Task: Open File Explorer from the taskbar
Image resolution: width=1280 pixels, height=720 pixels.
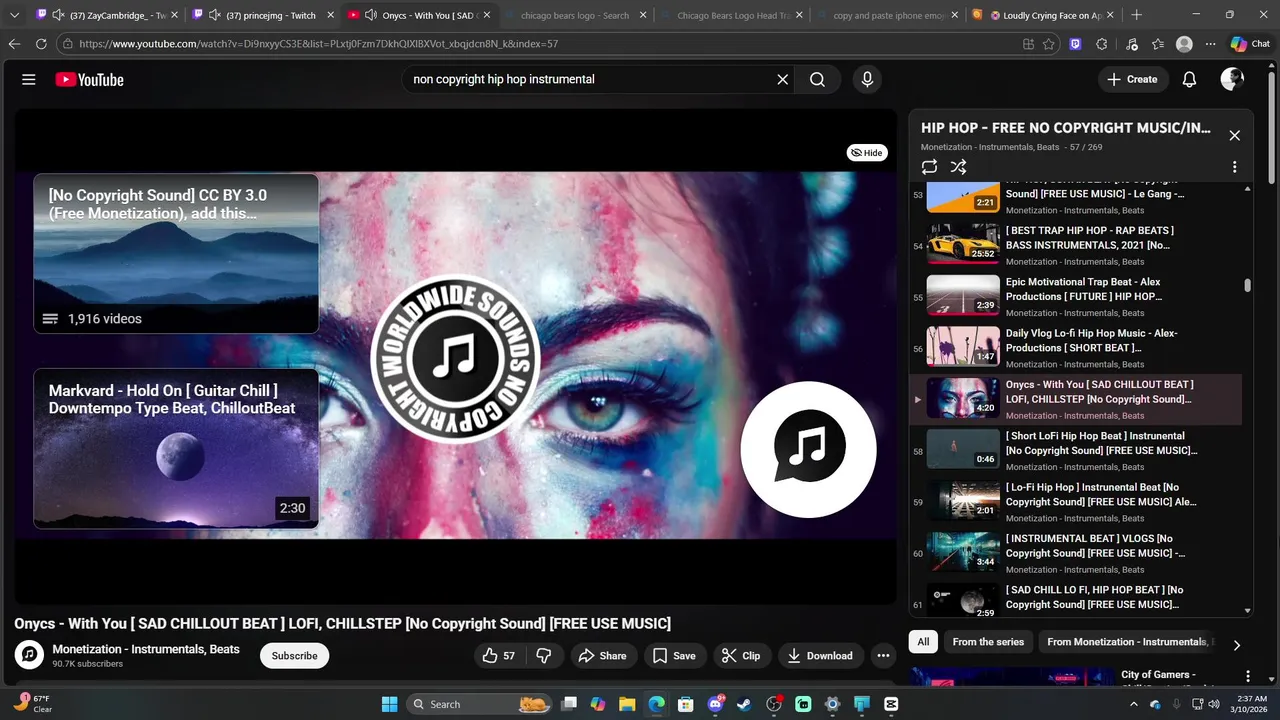Action: point(627,704)
